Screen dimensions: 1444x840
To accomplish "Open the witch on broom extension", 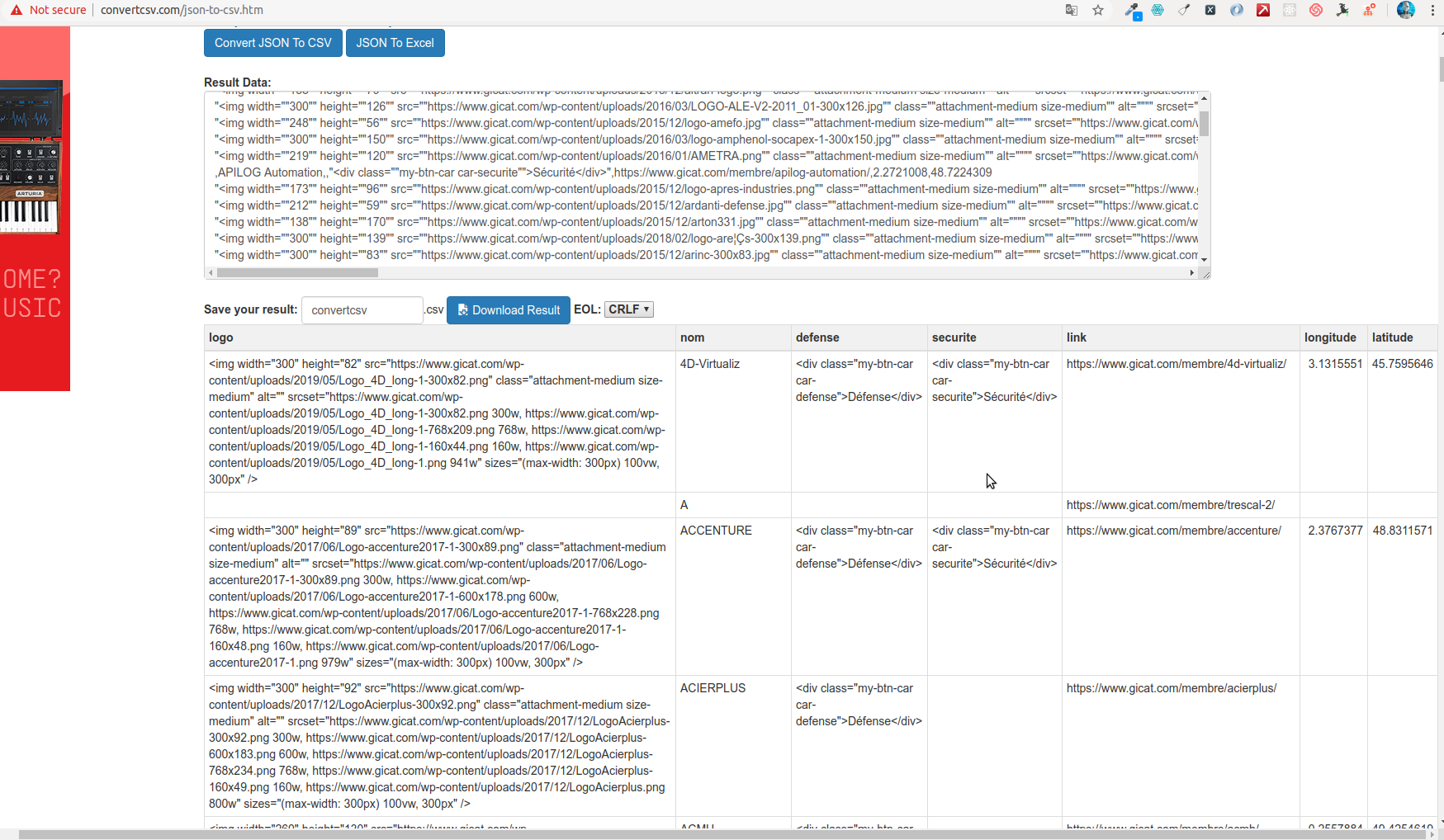I will pyautogui.click(x=1342, y=11).
